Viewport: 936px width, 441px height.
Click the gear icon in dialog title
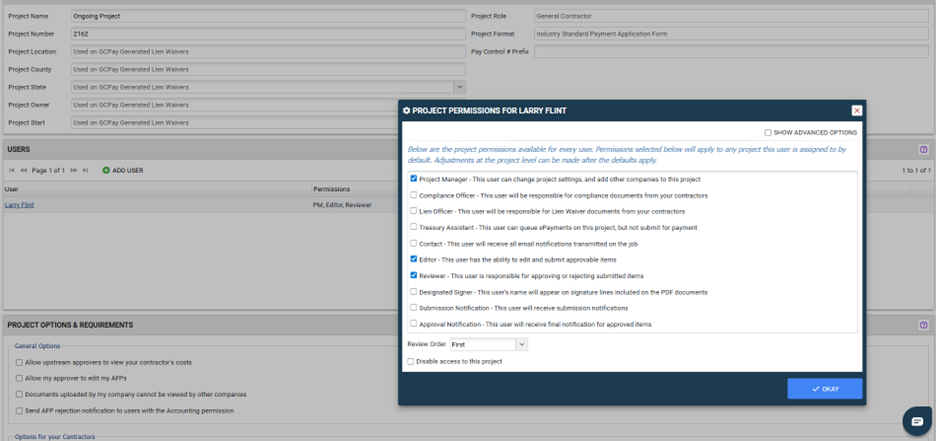407,110
